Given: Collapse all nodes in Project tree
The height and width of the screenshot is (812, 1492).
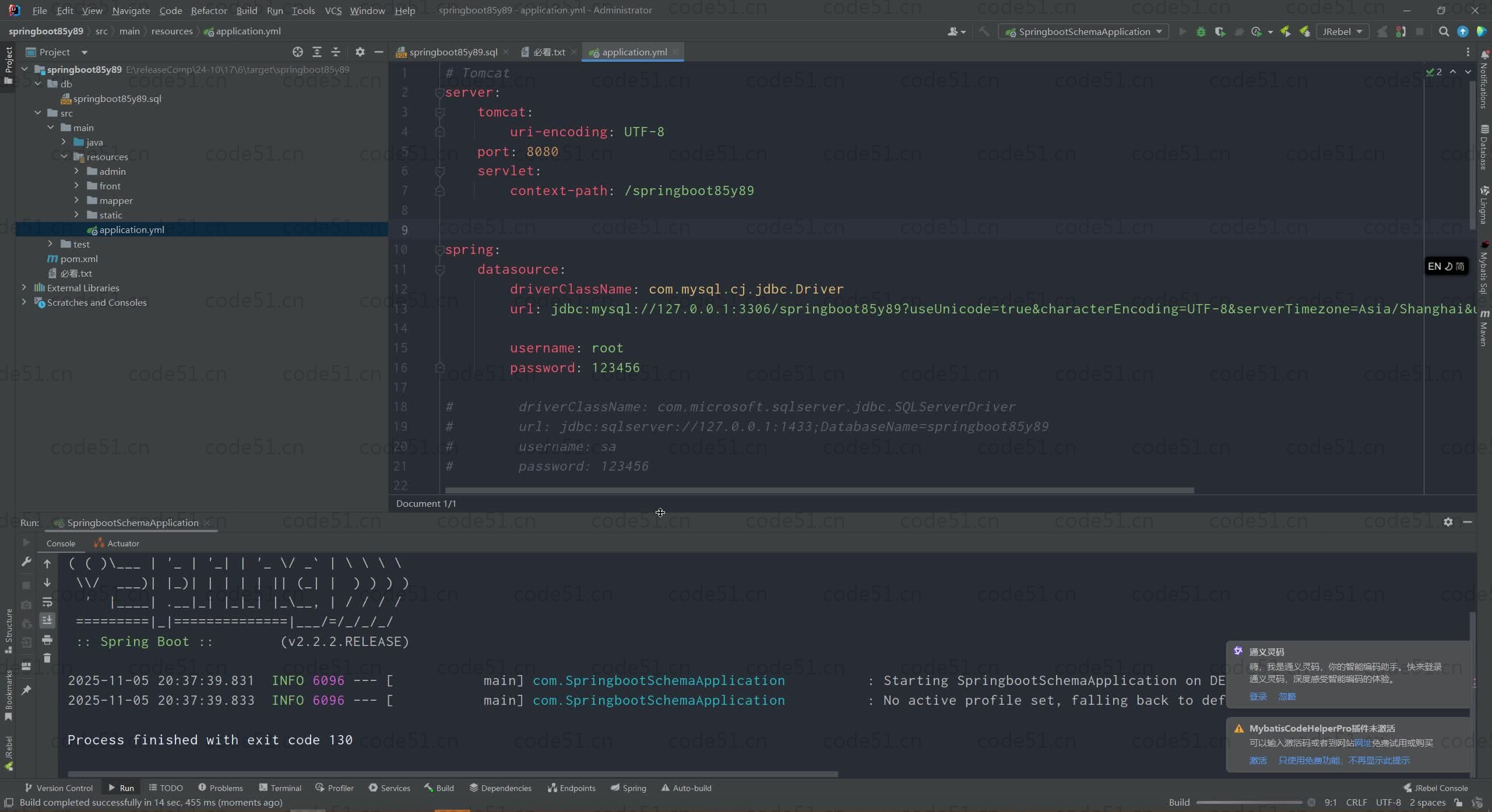Looking at the screenshot, I should (335, 52).
